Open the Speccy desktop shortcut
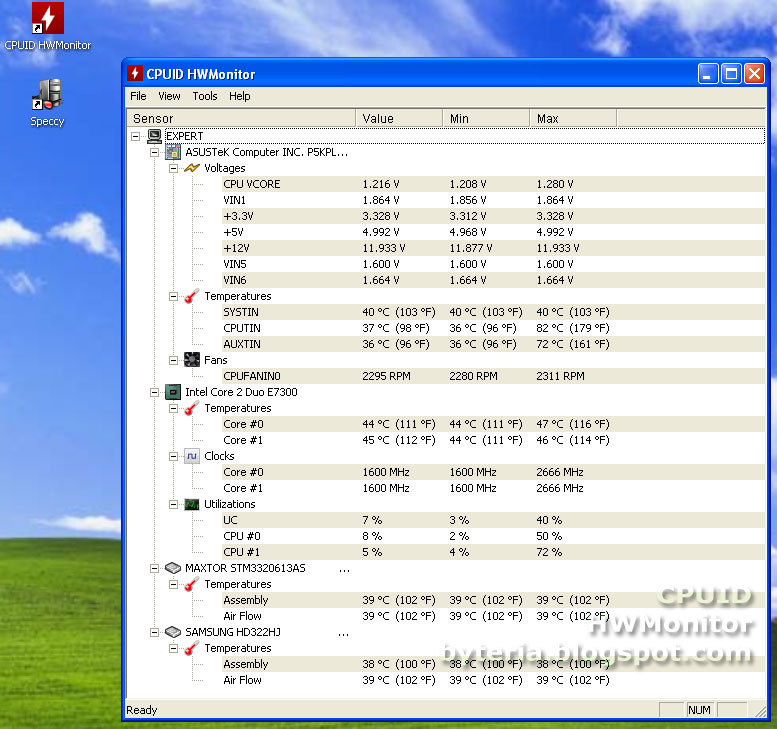 click(47, 103)
